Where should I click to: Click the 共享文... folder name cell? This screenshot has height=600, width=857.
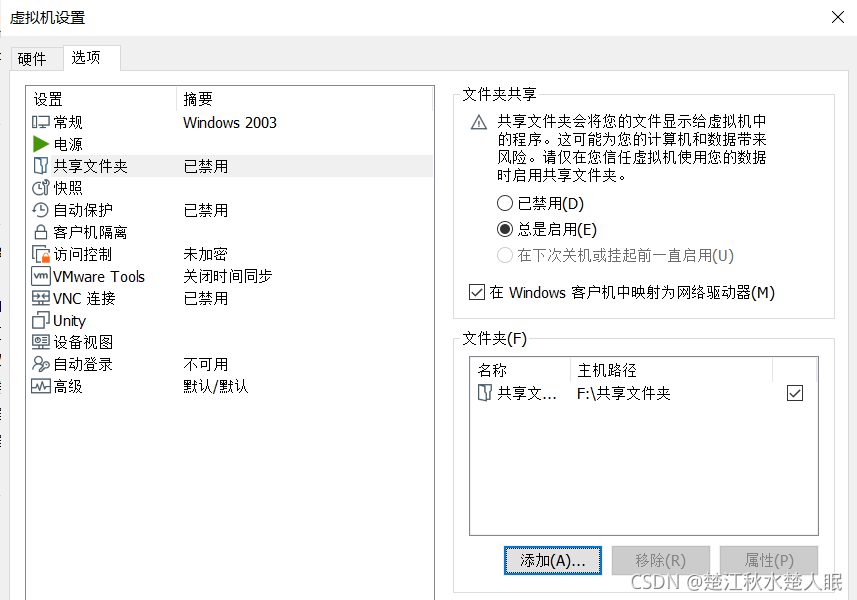(527, 393)
